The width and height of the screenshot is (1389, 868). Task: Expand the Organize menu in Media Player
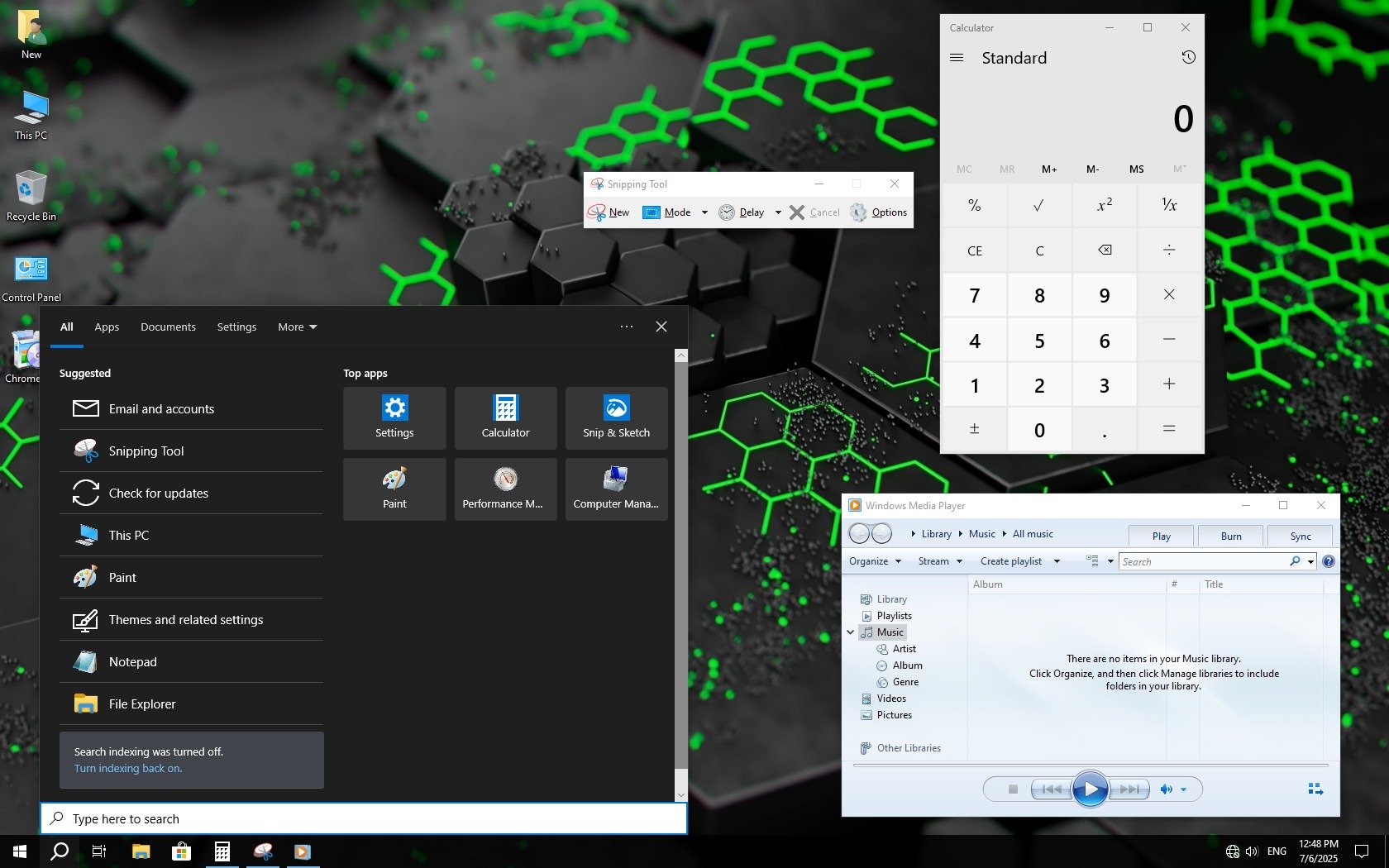coord(875,561)
